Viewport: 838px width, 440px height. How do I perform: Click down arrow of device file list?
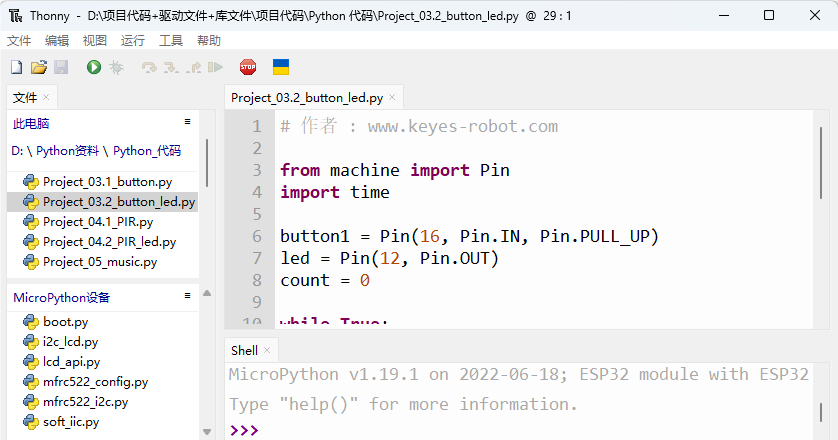tap(207, 431)
